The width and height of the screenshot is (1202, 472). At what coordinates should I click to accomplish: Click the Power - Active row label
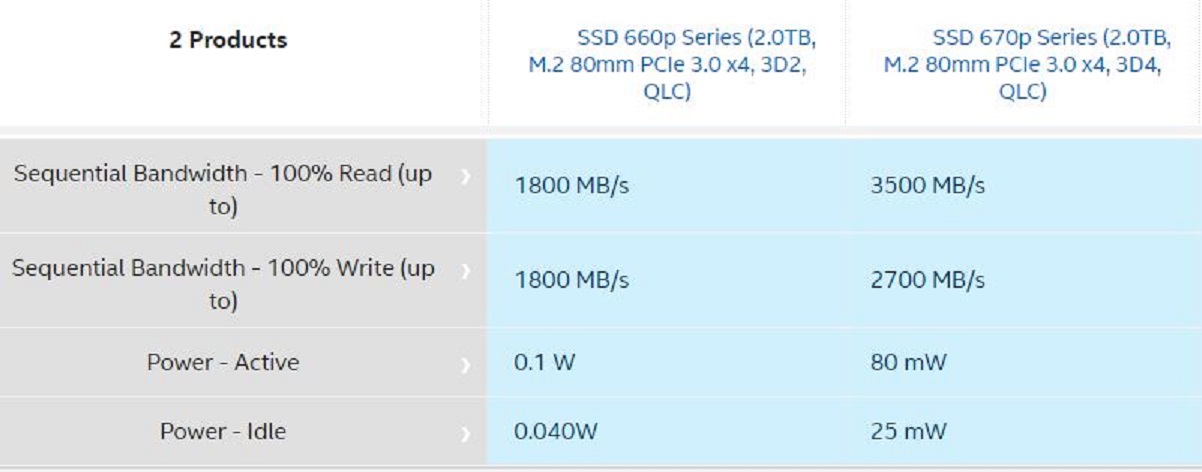pyautogui.click(x=222, y=362)
